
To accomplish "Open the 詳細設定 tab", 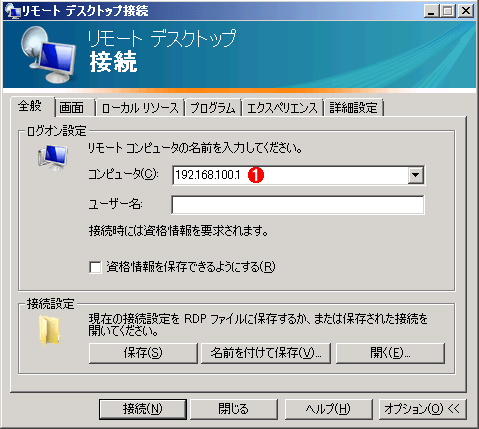I will tap(353, 108).
